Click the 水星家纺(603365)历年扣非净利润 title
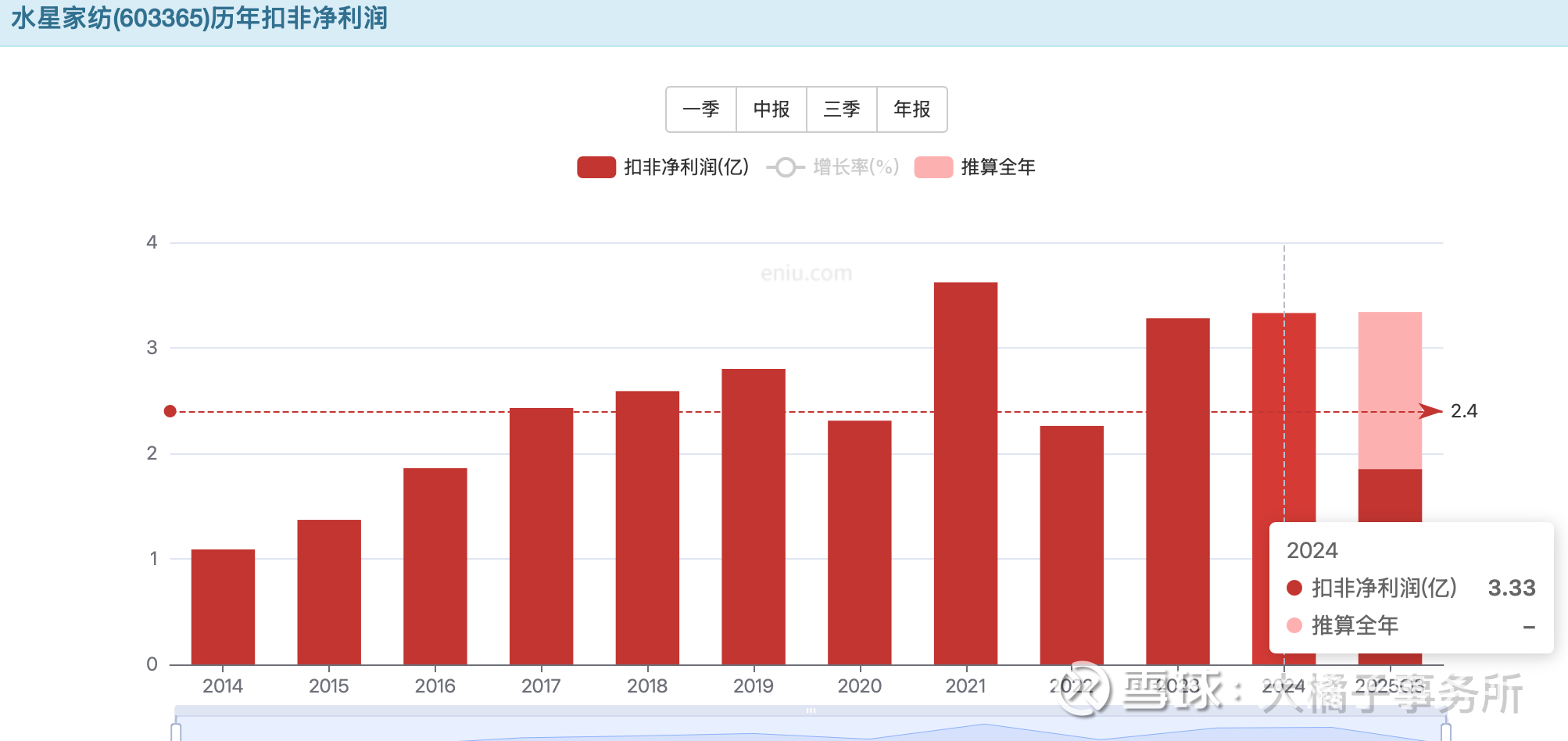 tap(199, 18)
